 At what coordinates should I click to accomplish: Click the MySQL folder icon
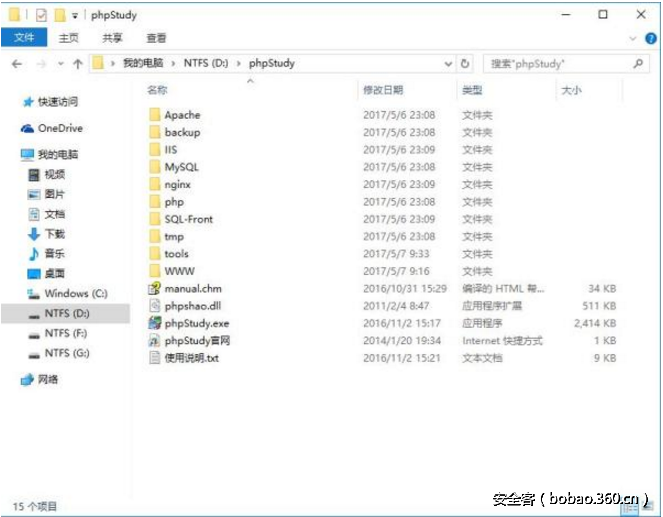[x=155, y=167]
